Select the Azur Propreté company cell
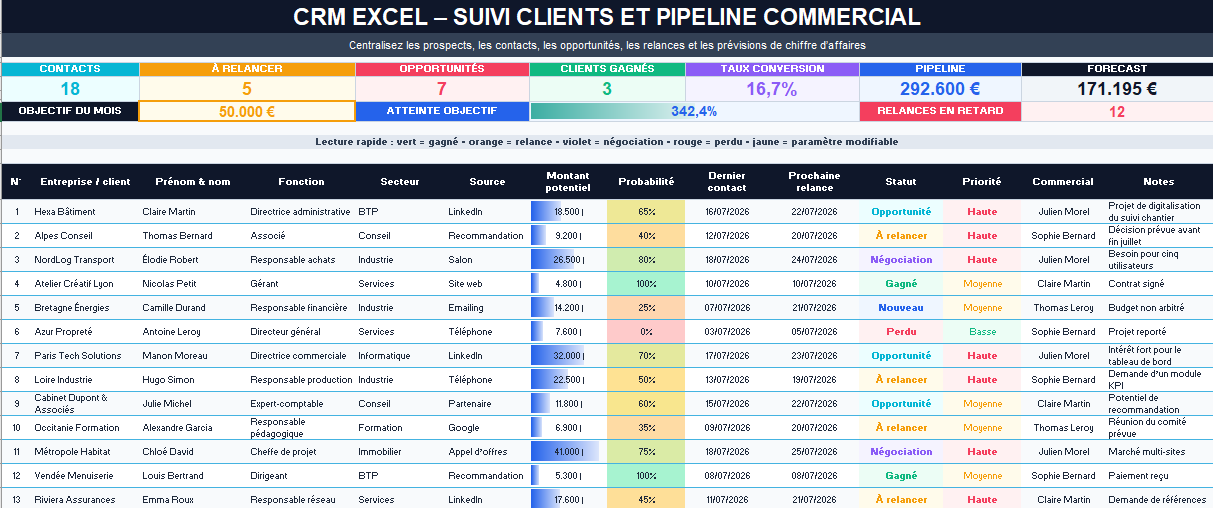This screenshot has width=1213, height=508. (85, 332)
